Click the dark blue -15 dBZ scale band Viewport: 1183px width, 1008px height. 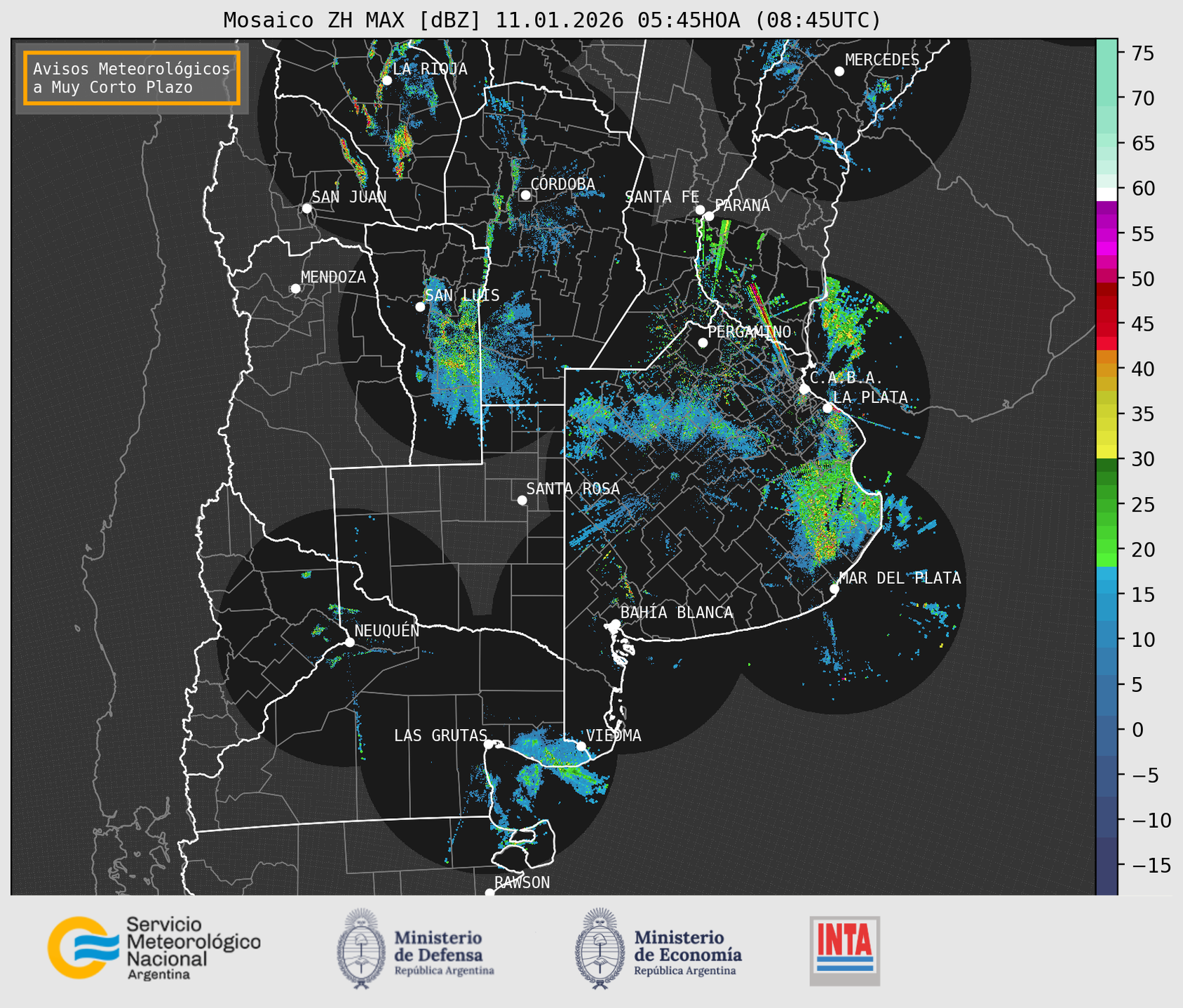1107,866
